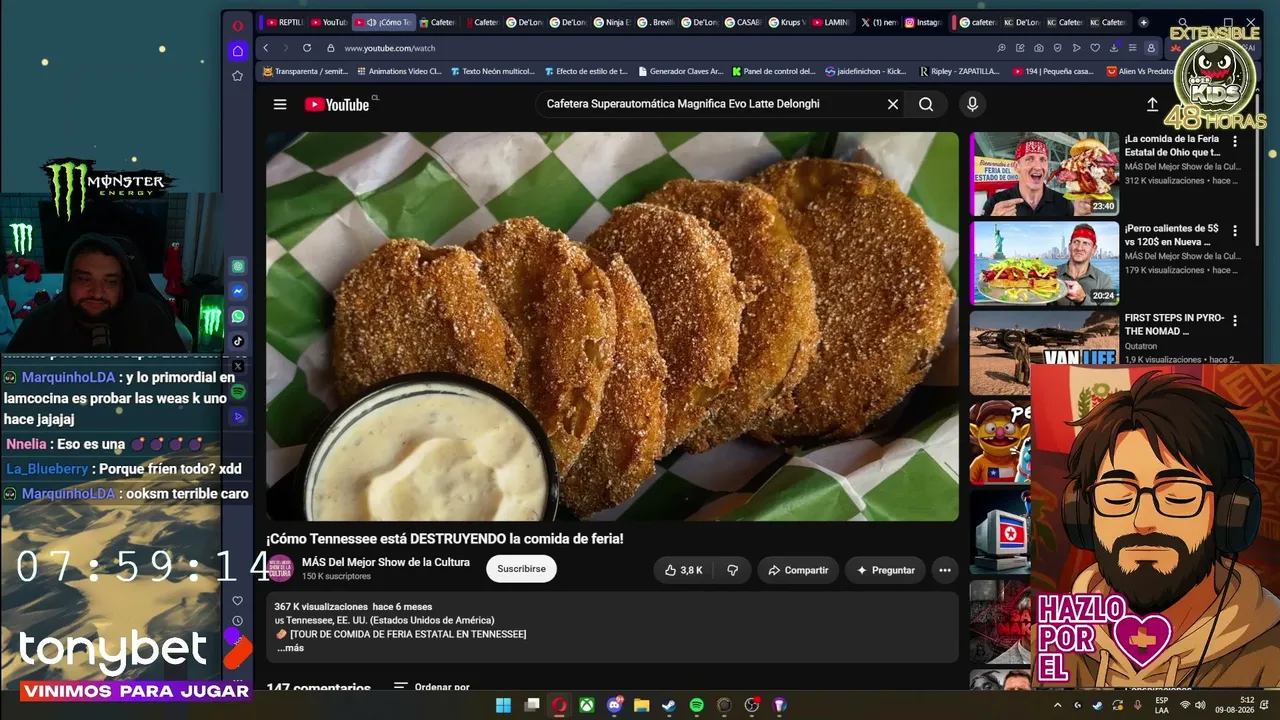Open the Panel de control del... bookmark
This screenshot has height=720, width=1280.
tap(774, 71)
